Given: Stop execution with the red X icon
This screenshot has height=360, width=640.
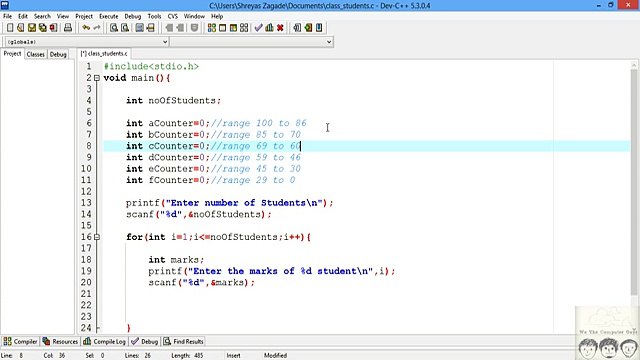Looking at the screenshot, I should pyautogui.click(x=280, y=28).
